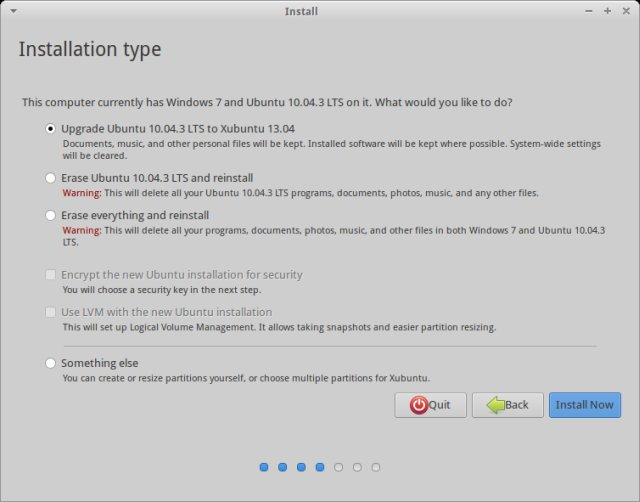
Task: Click the Install title bar text
Action: tap(301, 11)
